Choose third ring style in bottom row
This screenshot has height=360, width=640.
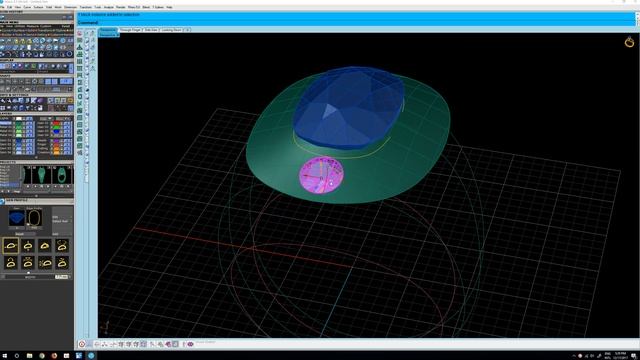point(45,263)
